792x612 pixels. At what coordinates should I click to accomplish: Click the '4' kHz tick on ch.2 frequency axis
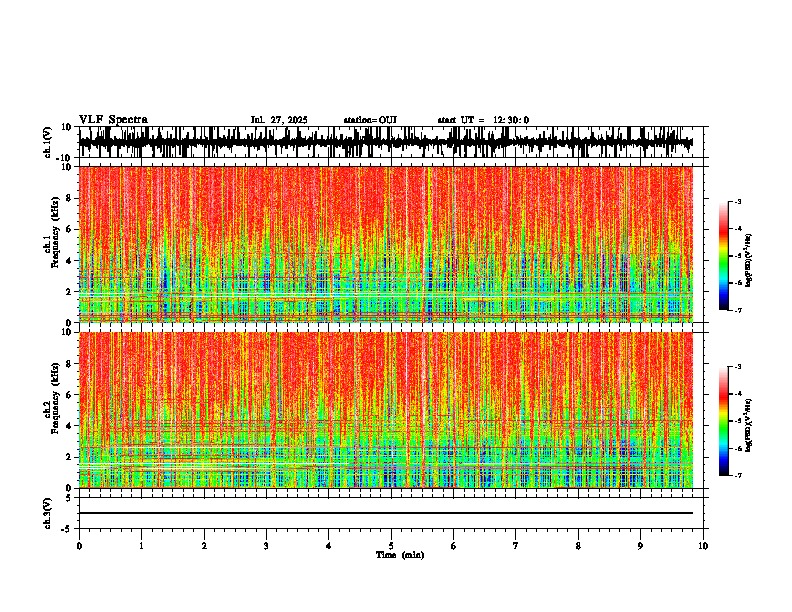(70, 426)
